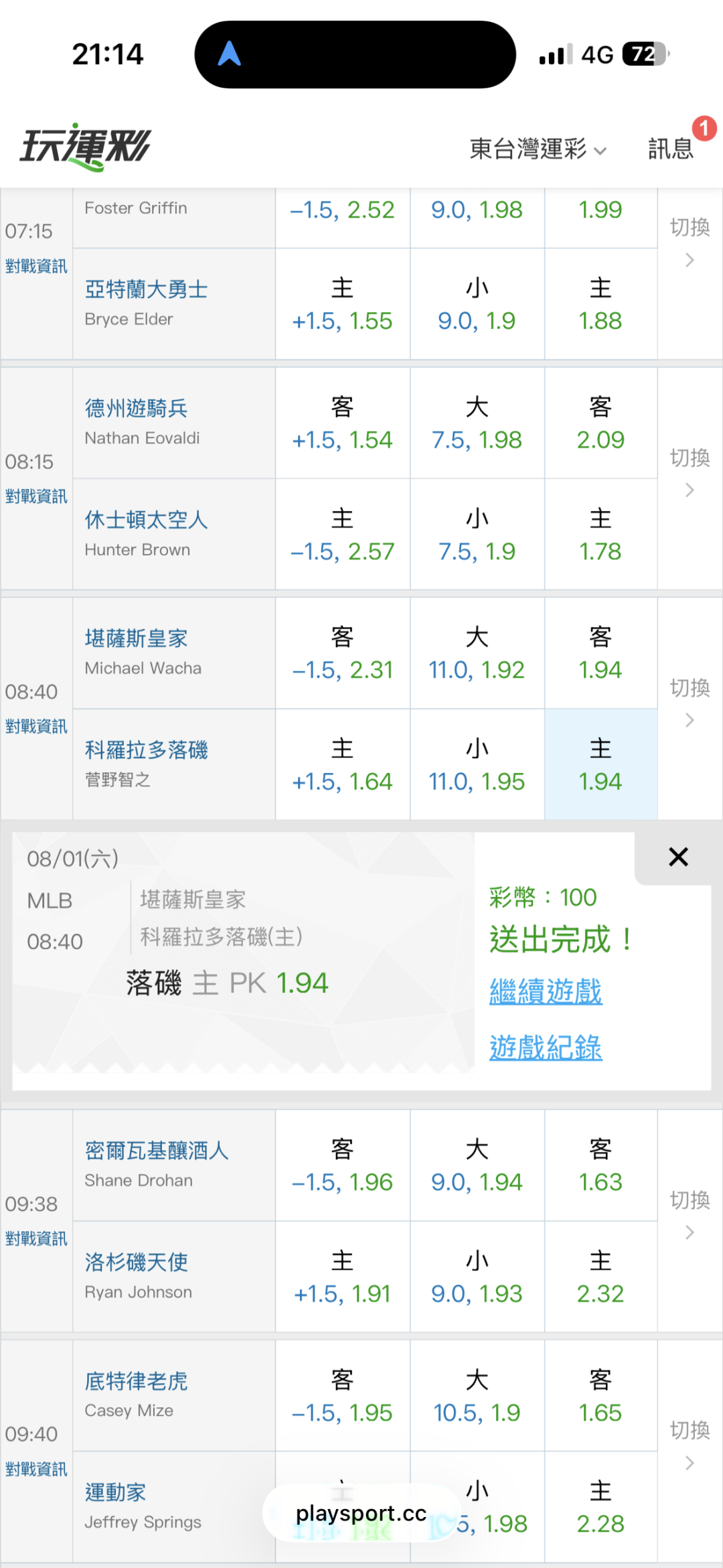Choose 底特律老虎 客 -1.5, 1.95 spread

tap(342, 1396)
